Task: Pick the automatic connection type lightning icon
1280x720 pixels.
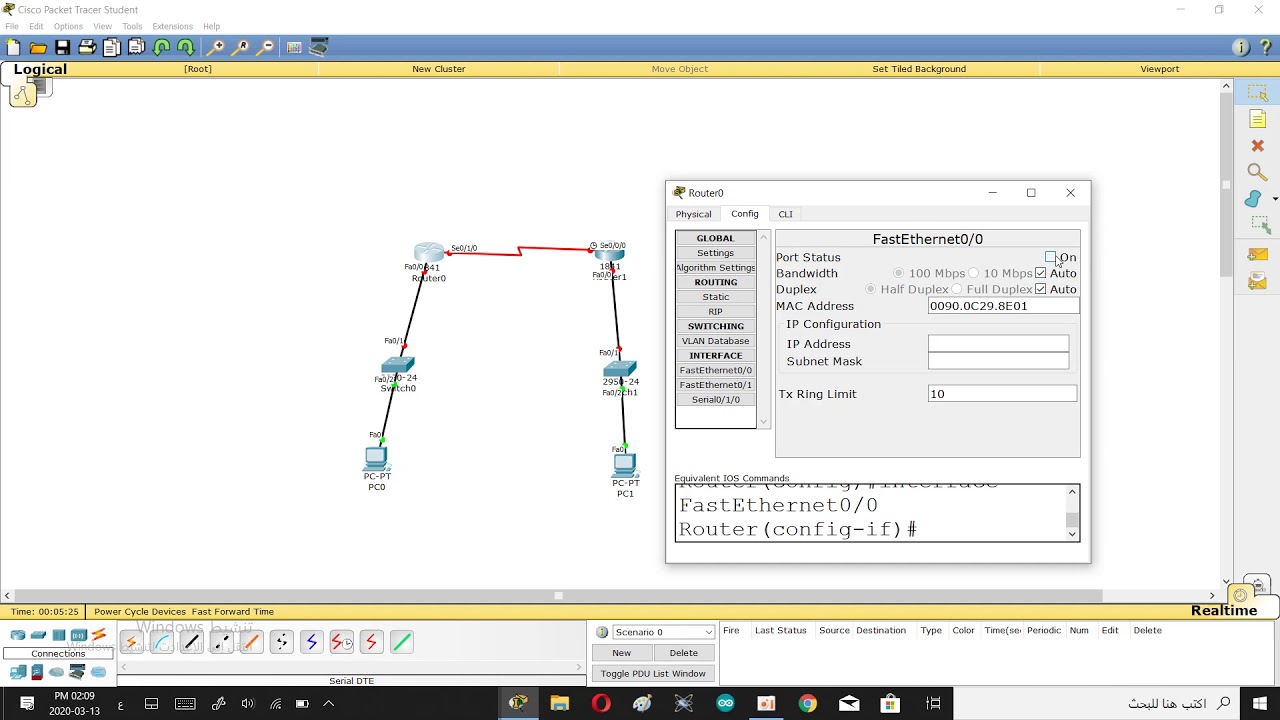Action: [x=130, y=642]
